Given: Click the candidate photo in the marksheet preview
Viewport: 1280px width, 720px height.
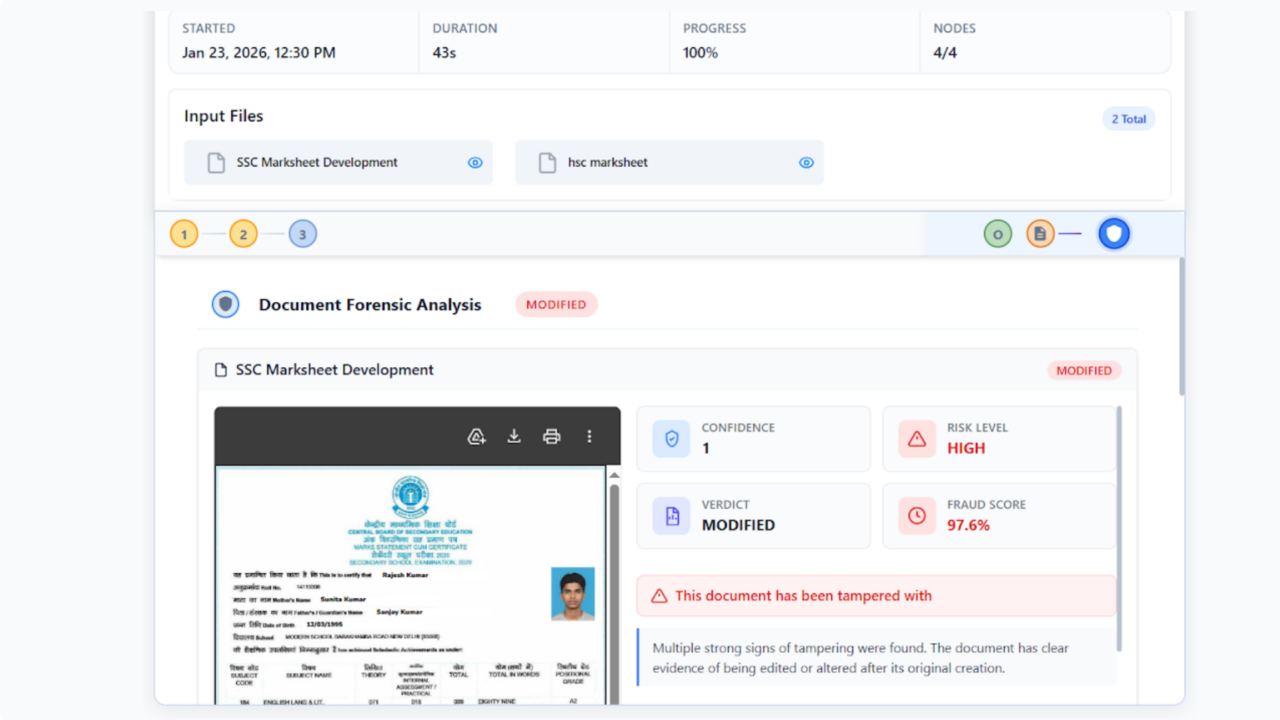Looking at the screenshot, I should (x=573, y=594).
